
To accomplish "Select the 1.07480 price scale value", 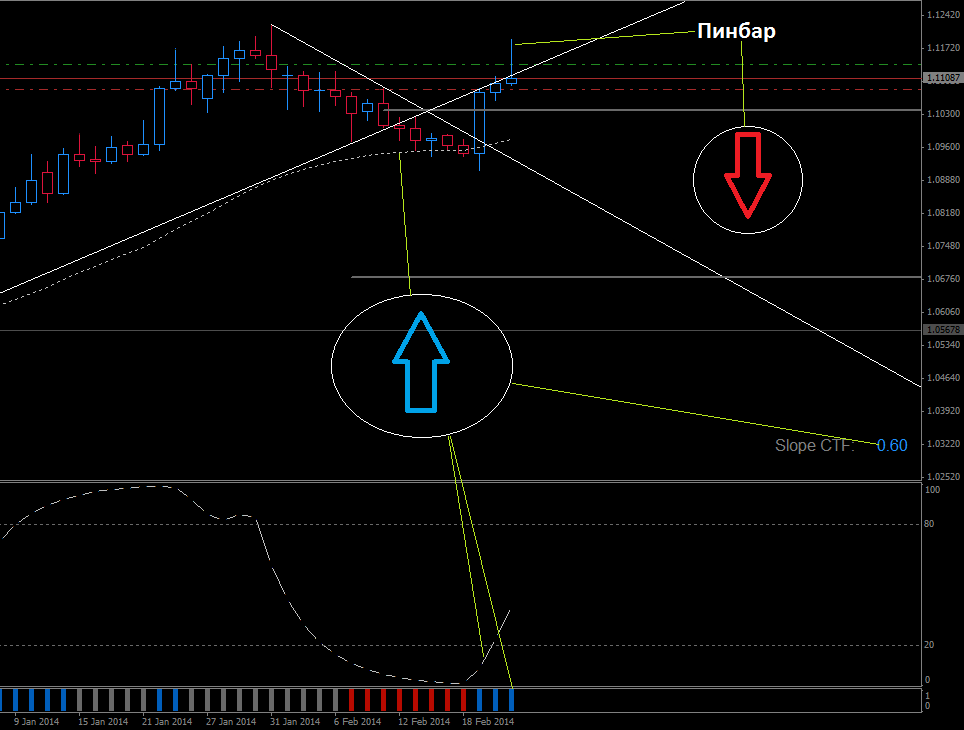I will tap(943, 246).
